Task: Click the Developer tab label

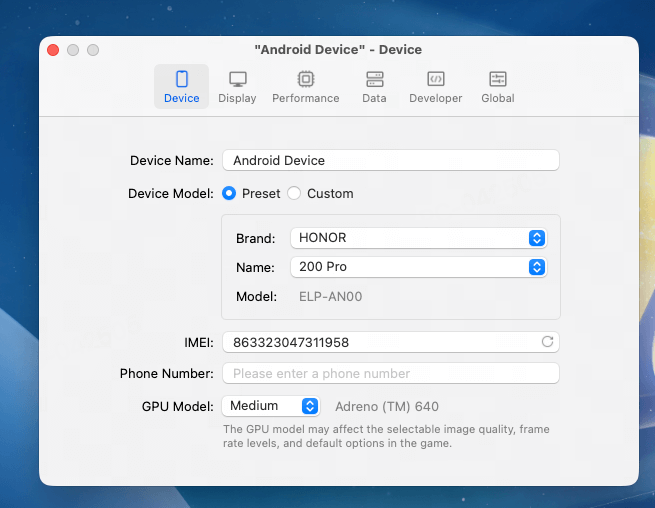Action: pyautogui.click(x=435, y=98)
